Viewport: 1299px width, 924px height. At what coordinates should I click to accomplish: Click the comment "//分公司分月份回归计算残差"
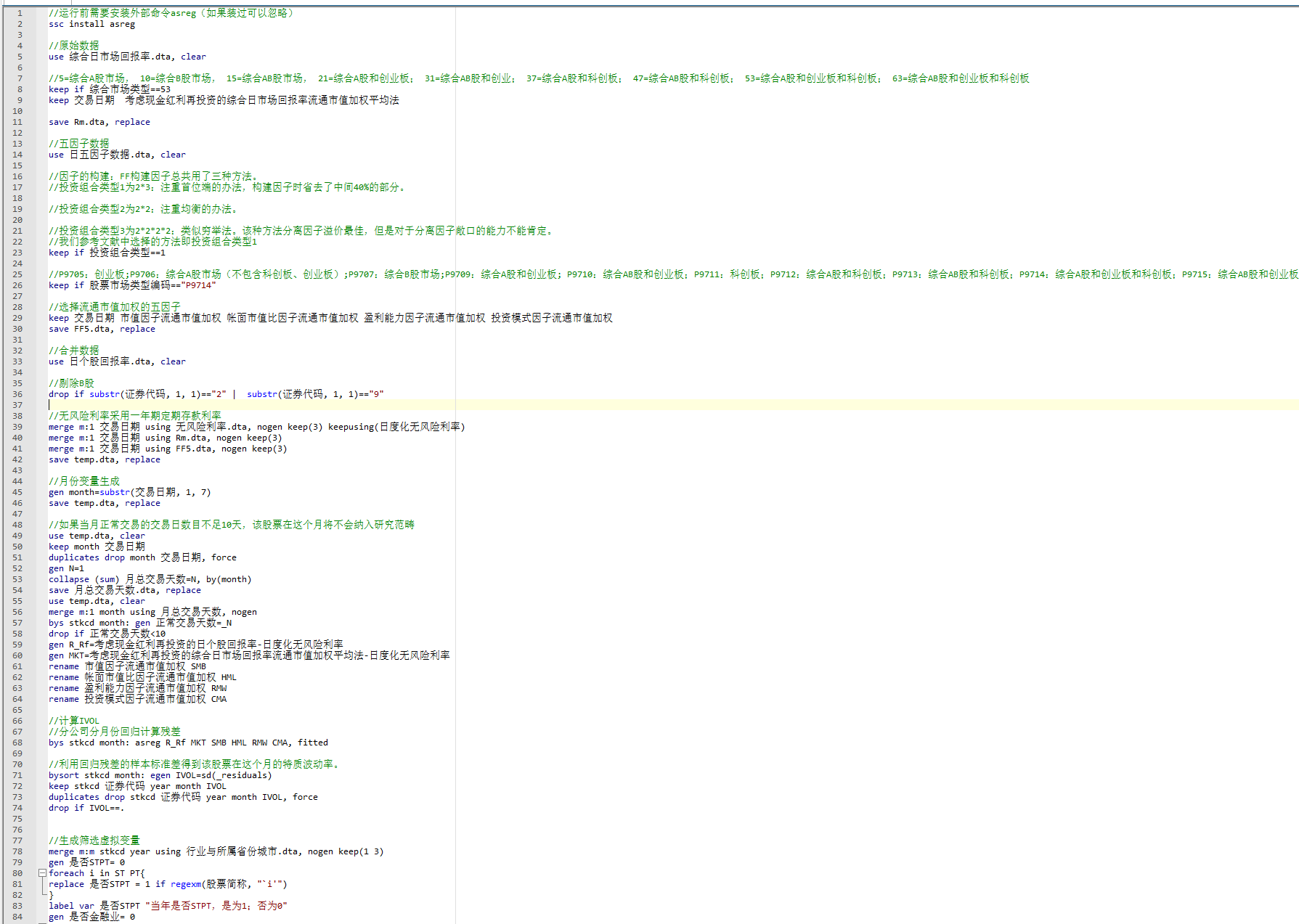[114, 732]
